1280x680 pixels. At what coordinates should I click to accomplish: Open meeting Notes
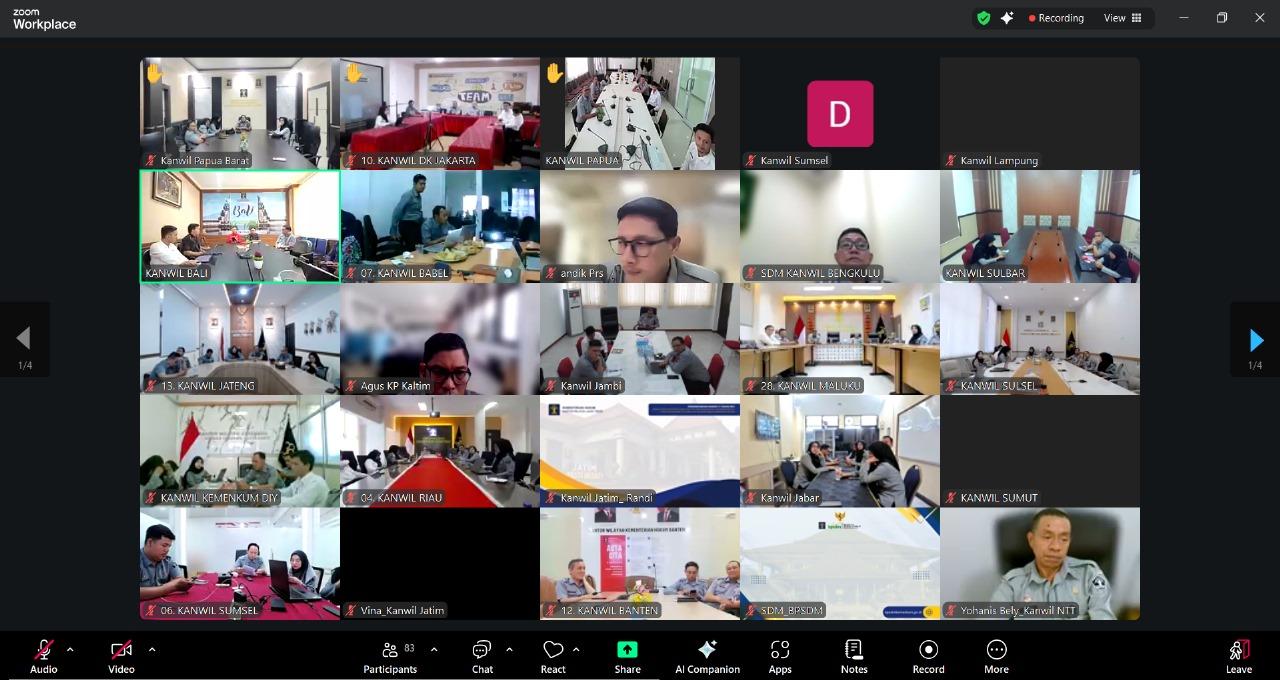tap(854, 656)
